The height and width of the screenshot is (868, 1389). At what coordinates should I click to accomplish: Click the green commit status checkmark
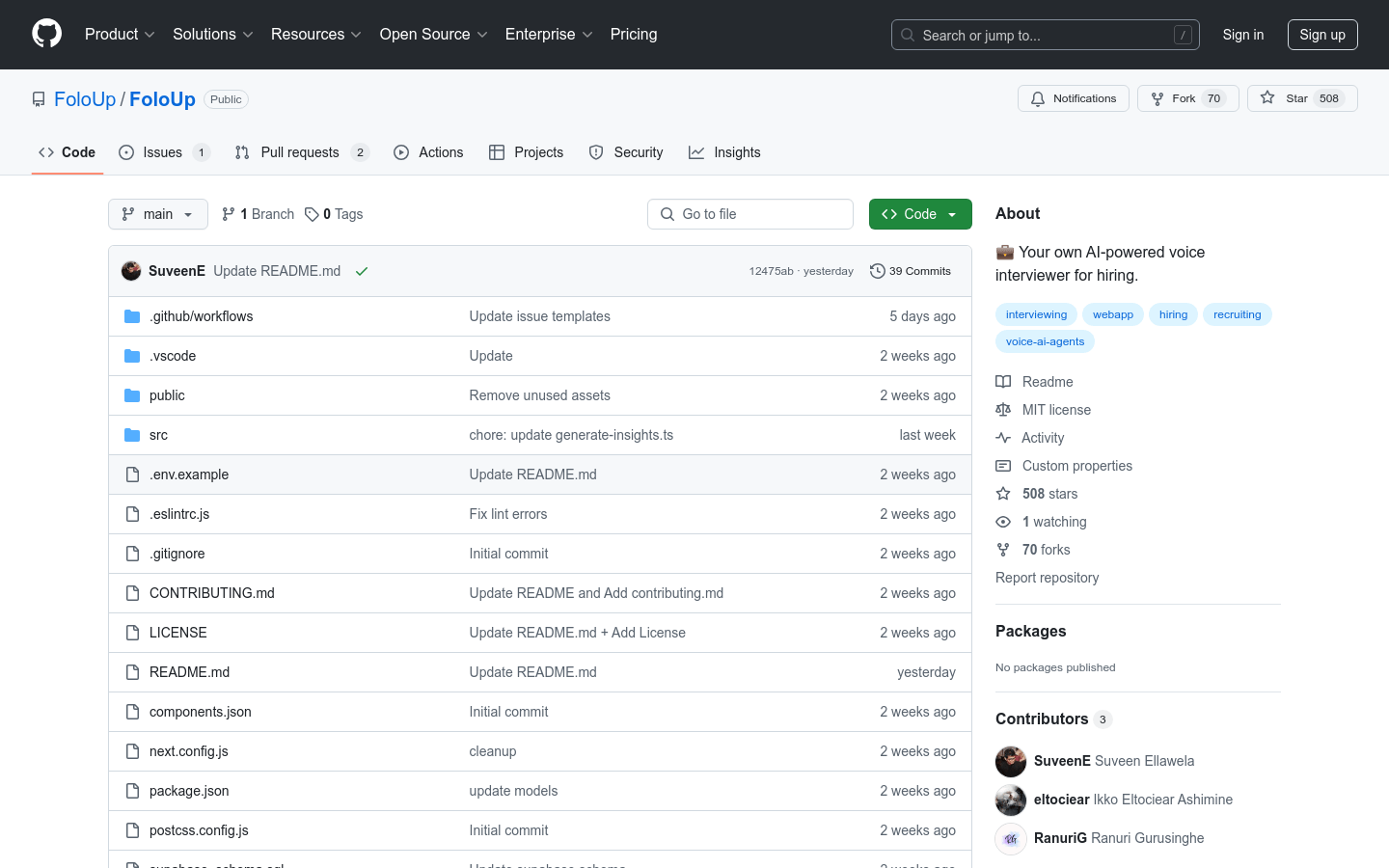point(362,271)
